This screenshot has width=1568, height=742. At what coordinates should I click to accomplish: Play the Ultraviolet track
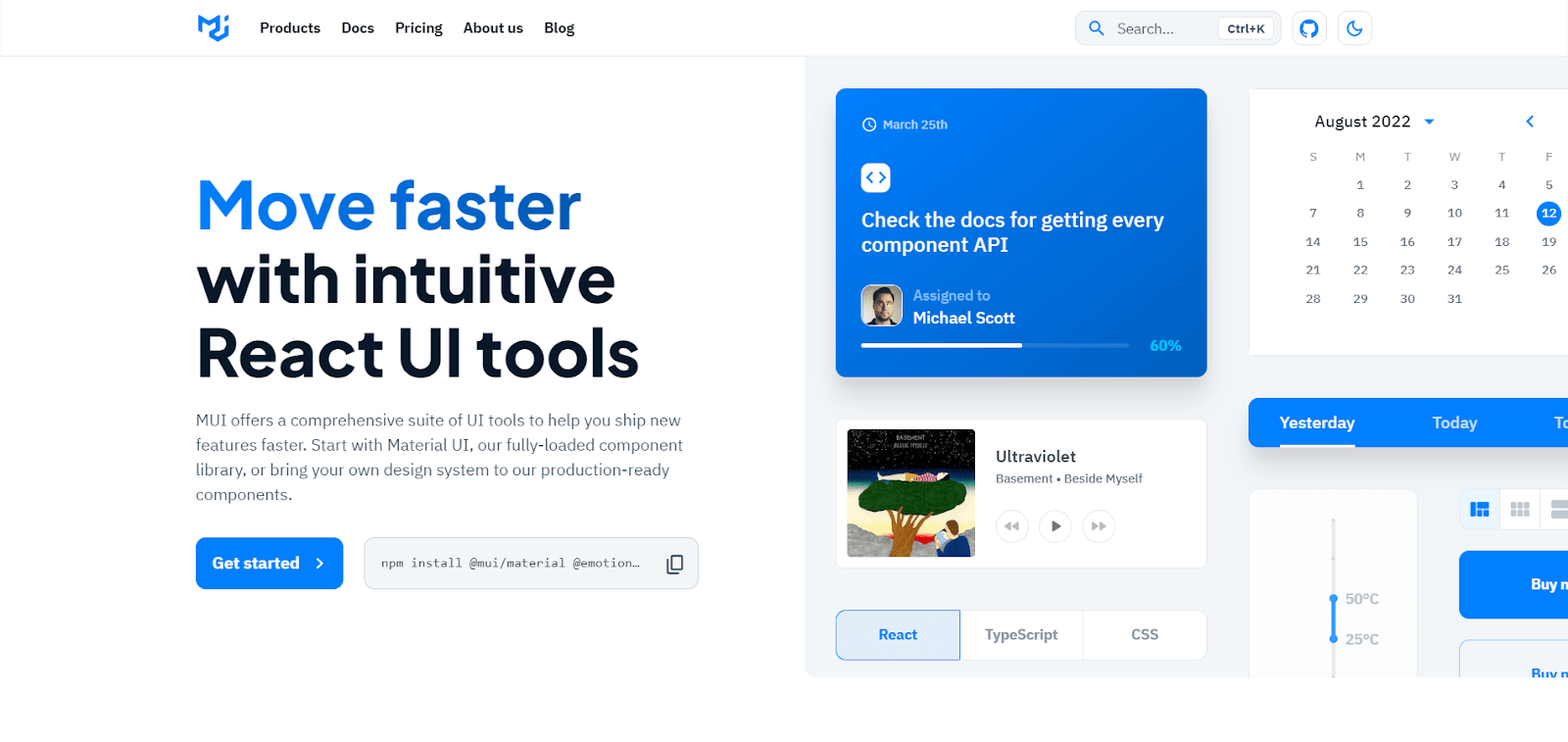coord(1055,526)
